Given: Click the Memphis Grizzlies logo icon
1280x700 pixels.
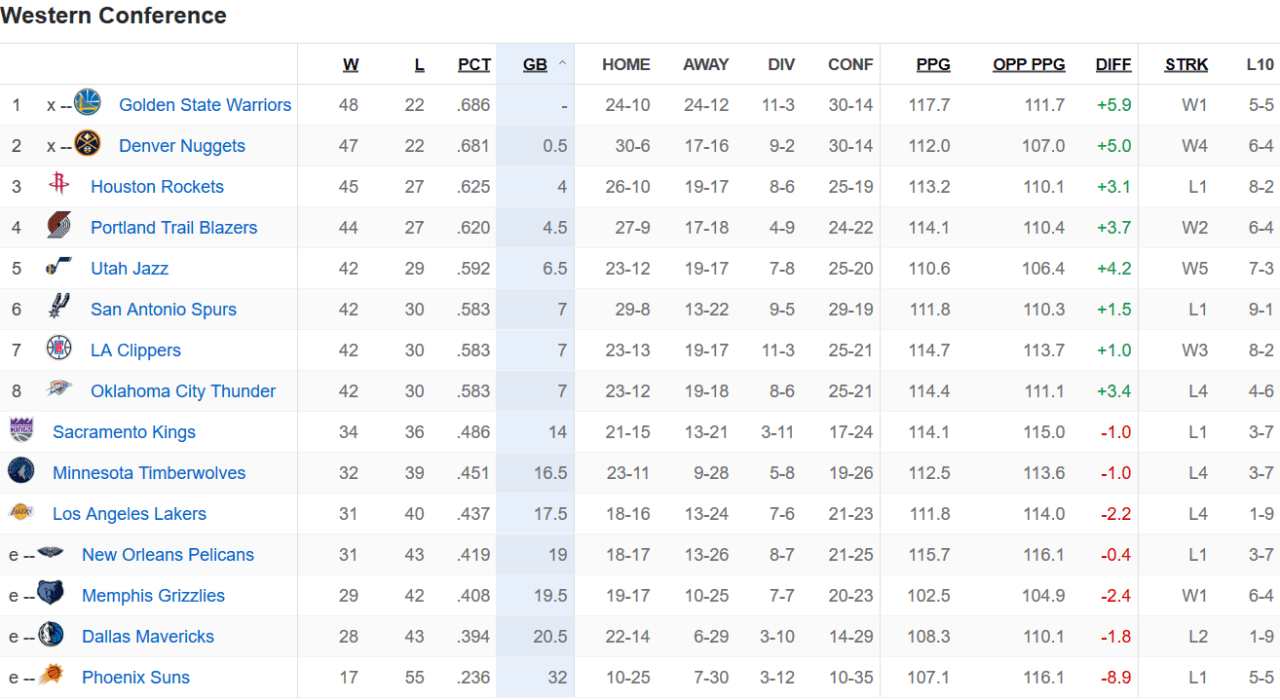Looking at the screenshot, I should (50, 594).
